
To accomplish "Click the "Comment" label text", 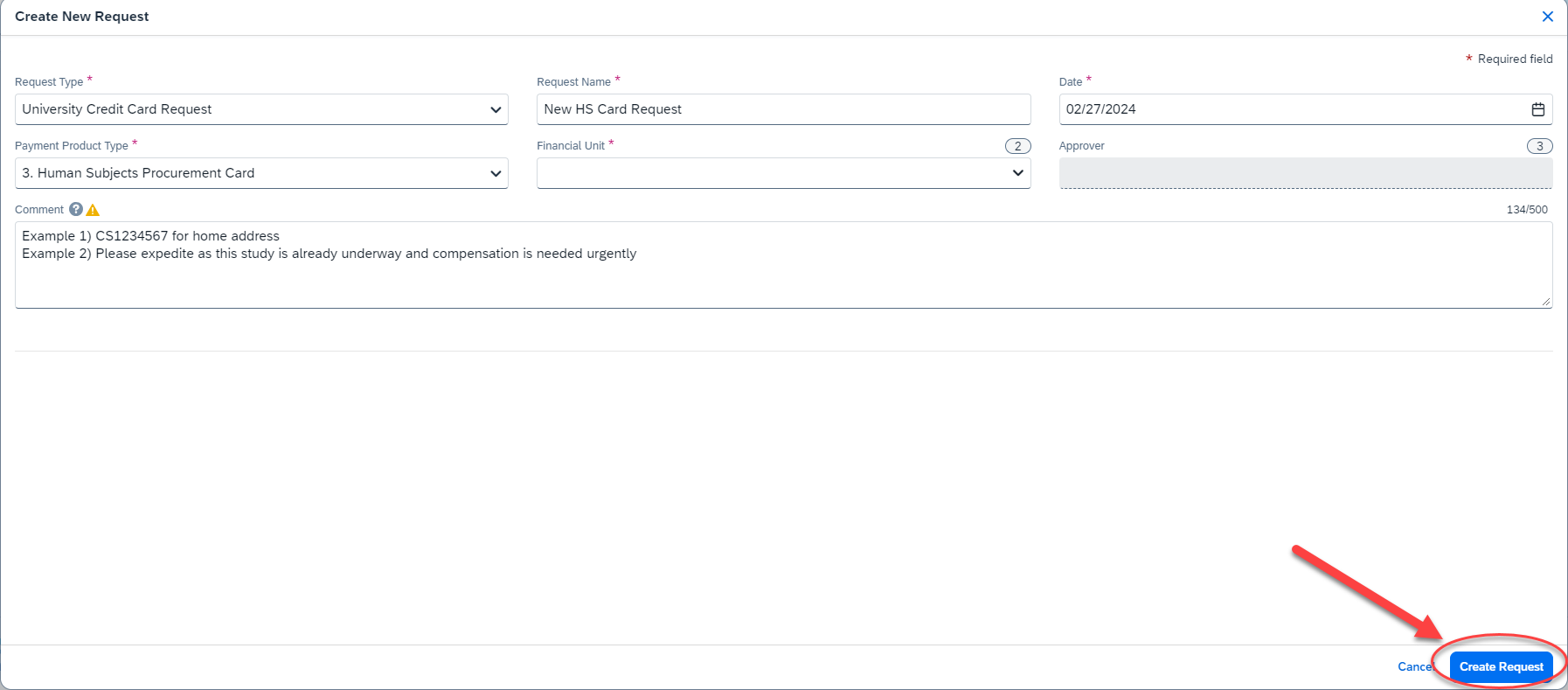I will [x=39, y=210].
